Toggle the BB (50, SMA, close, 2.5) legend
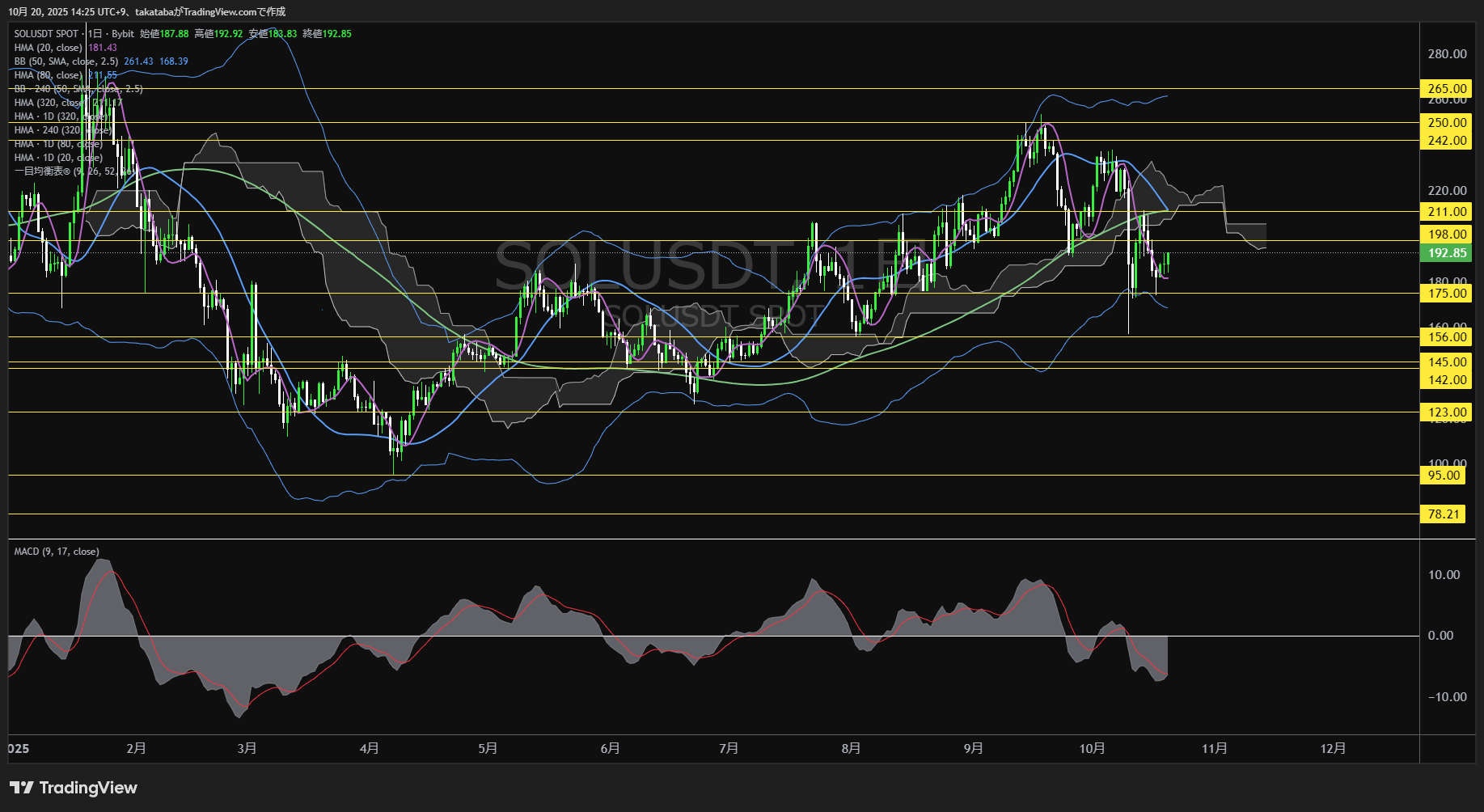Viewport: 1484px width, 812px height. [x=66, y=61]
